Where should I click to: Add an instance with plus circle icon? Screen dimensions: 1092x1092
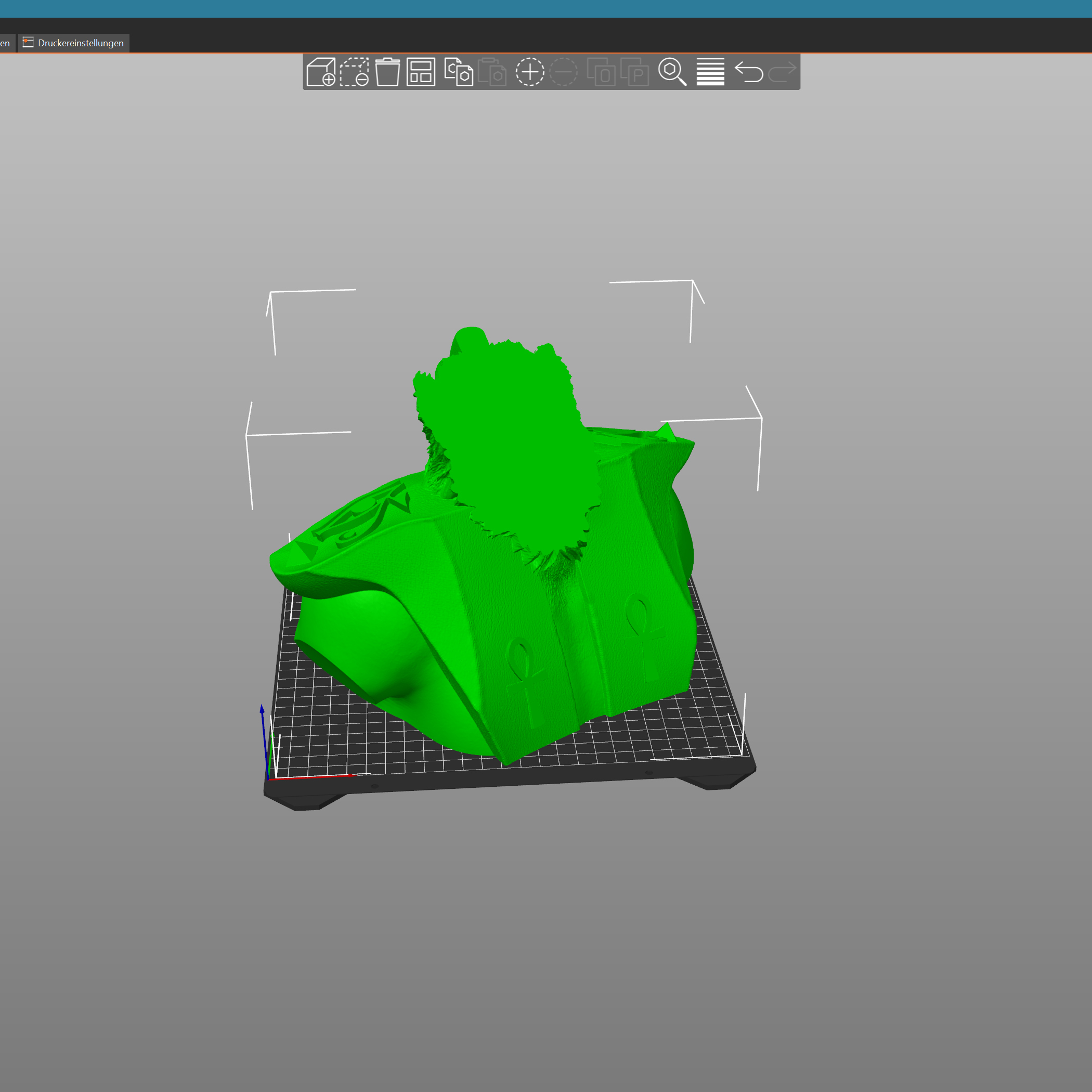click(x=529, y=72)
